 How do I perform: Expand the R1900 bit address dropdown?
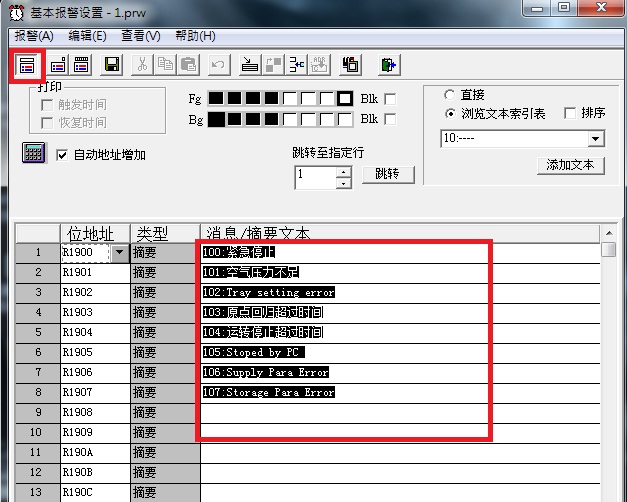(121, 253)
